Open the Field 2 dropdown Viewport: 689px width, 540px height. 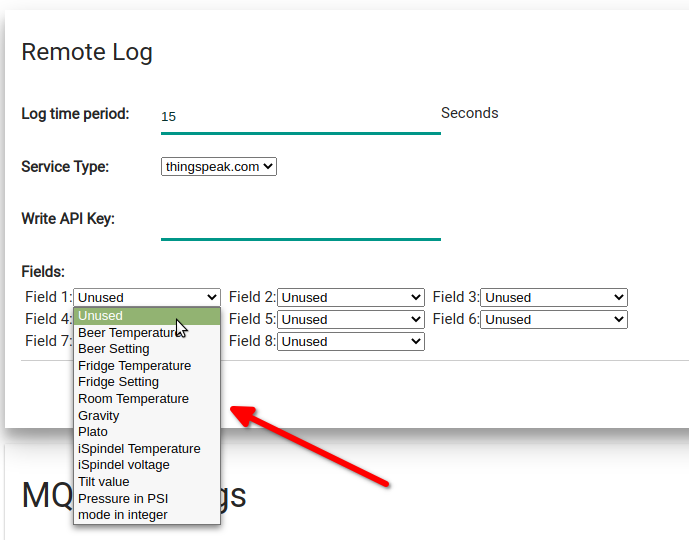pyautogui.click(x=351, y=297)
